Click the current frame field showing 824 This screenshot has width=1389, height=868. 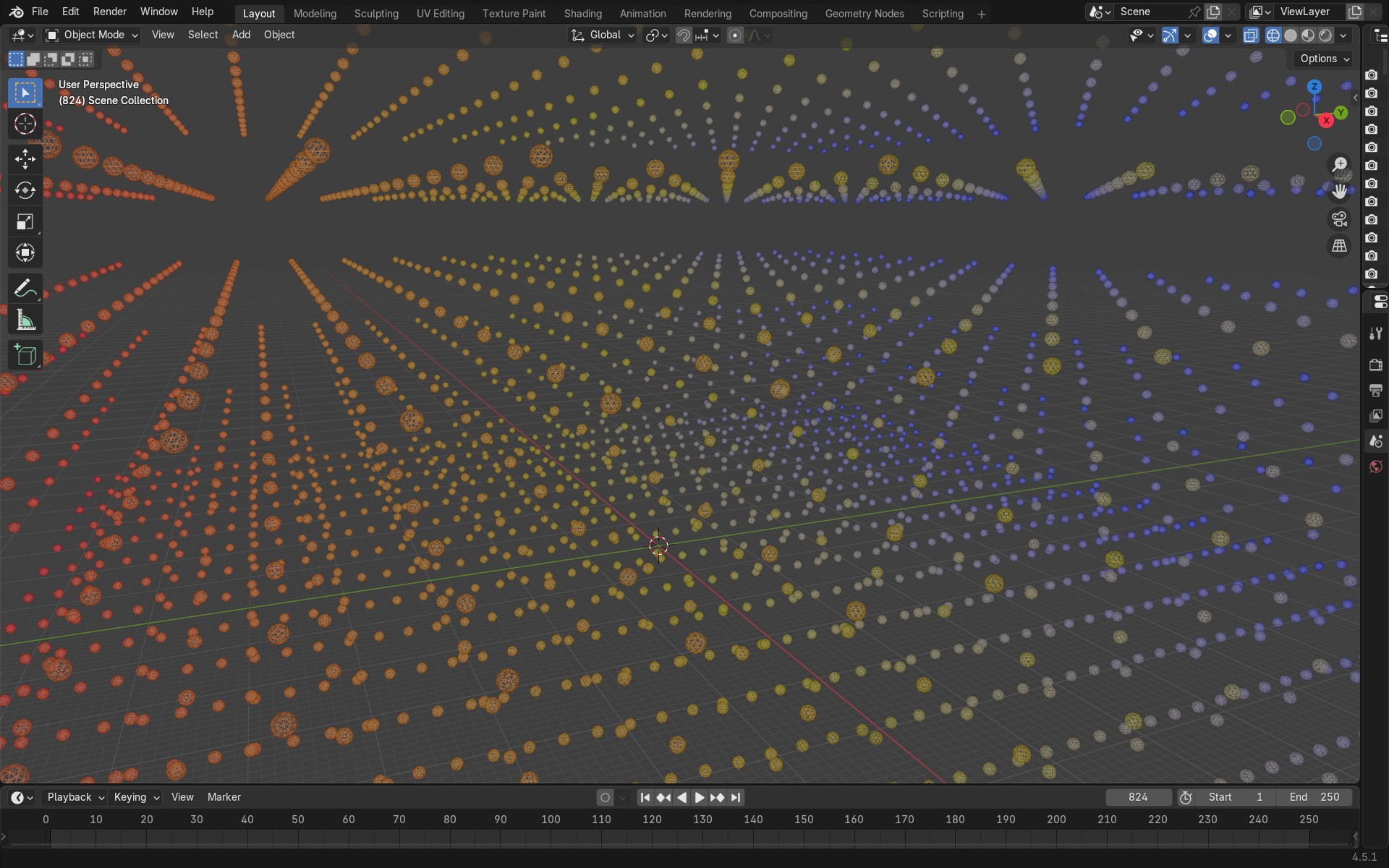point(1138,797)
